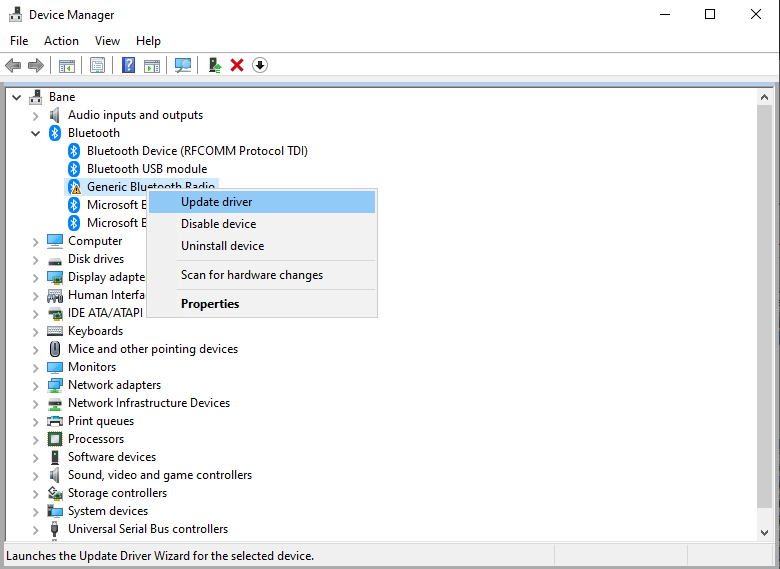Click the Back arrow toolbar icon

[13, 65]
